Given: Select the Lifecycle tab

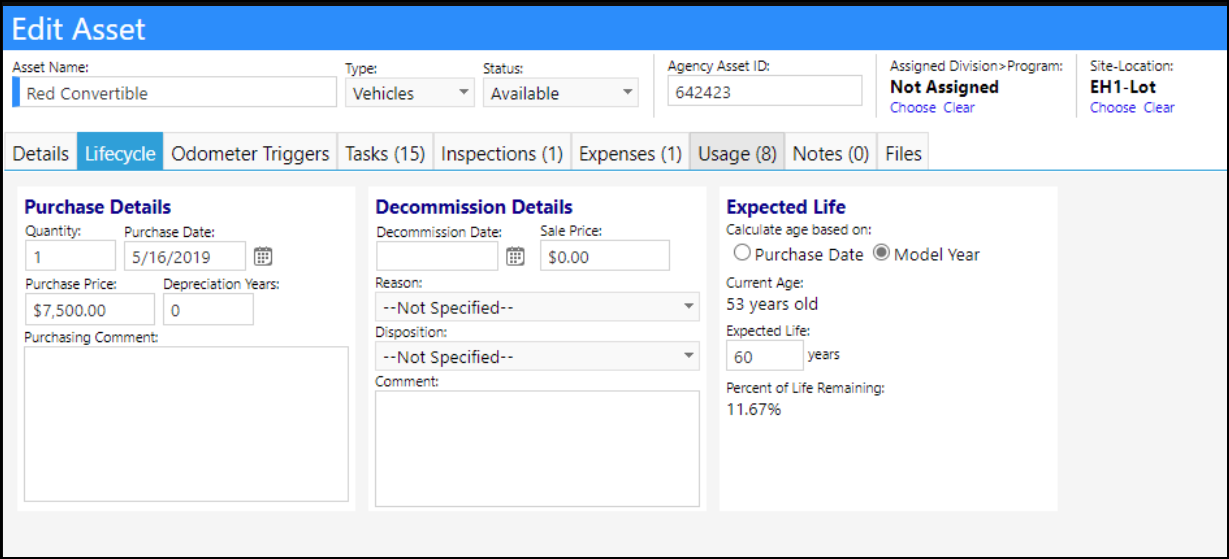Looking at the screenshot, I should point(120,154).
